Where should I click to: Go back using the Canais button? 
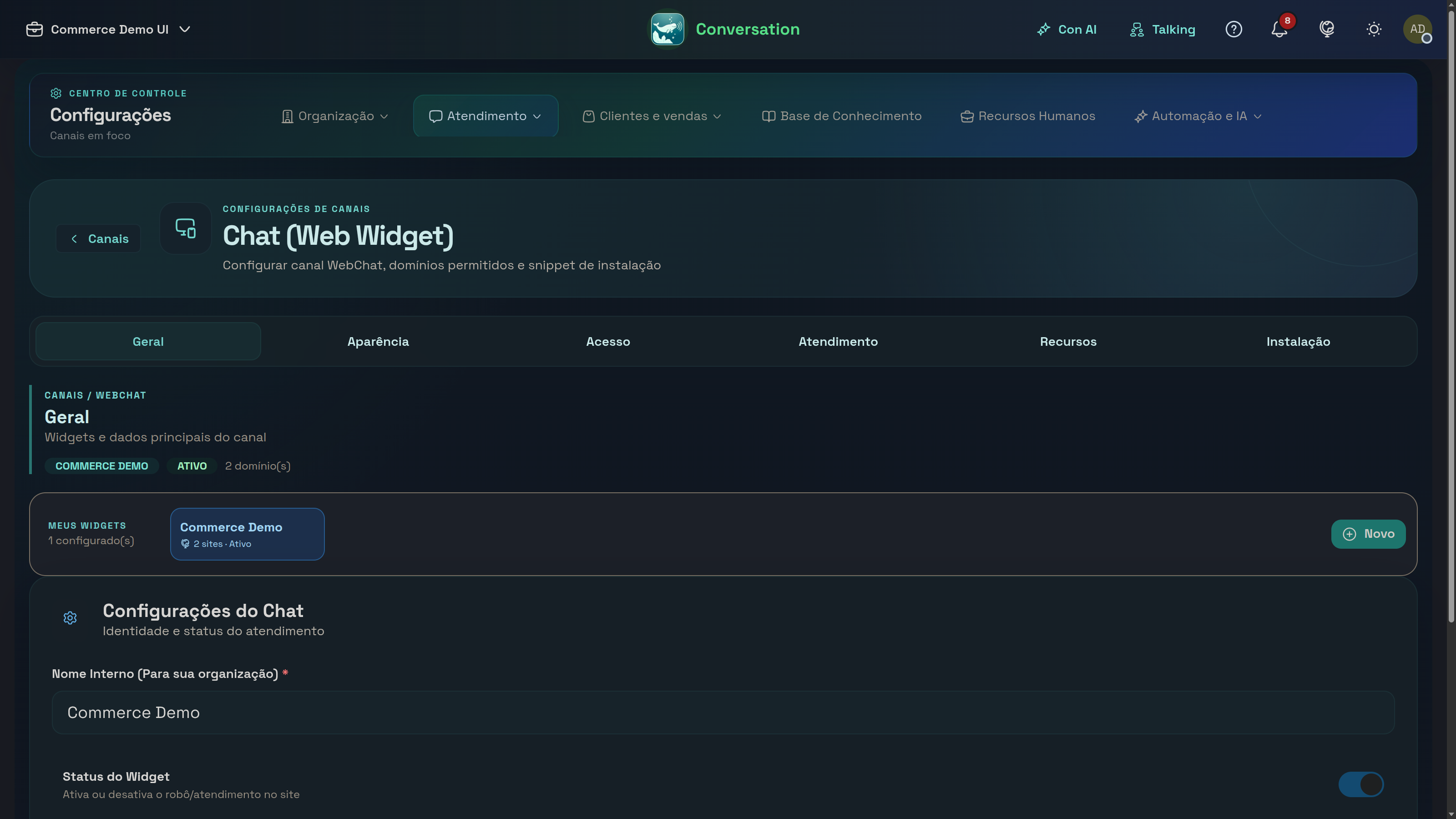pyautogui.click(x=98, y=238)
